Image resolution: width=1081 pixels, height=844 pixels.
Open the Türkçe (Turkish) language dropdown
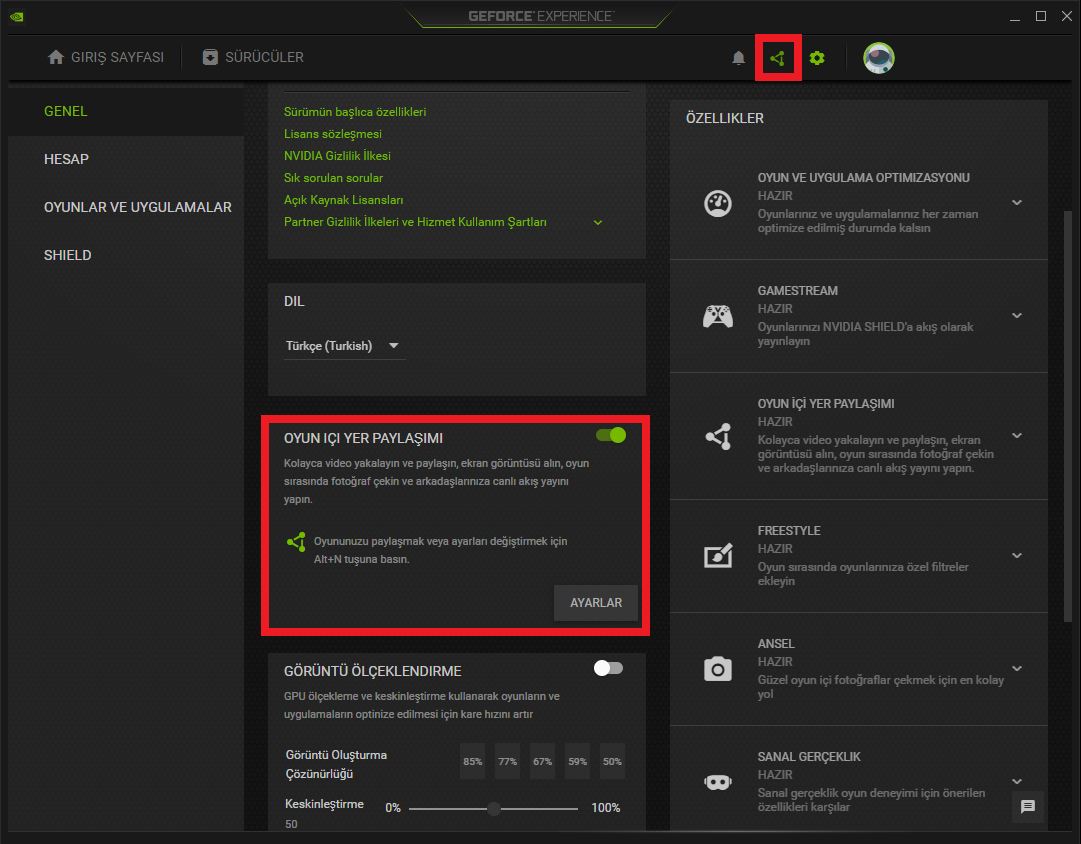[343, 346]
